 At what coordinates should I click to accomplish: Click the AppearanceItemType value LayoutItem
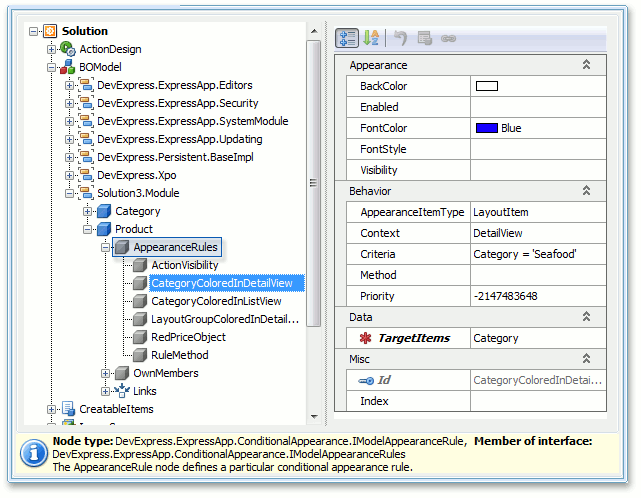[538, 212]
